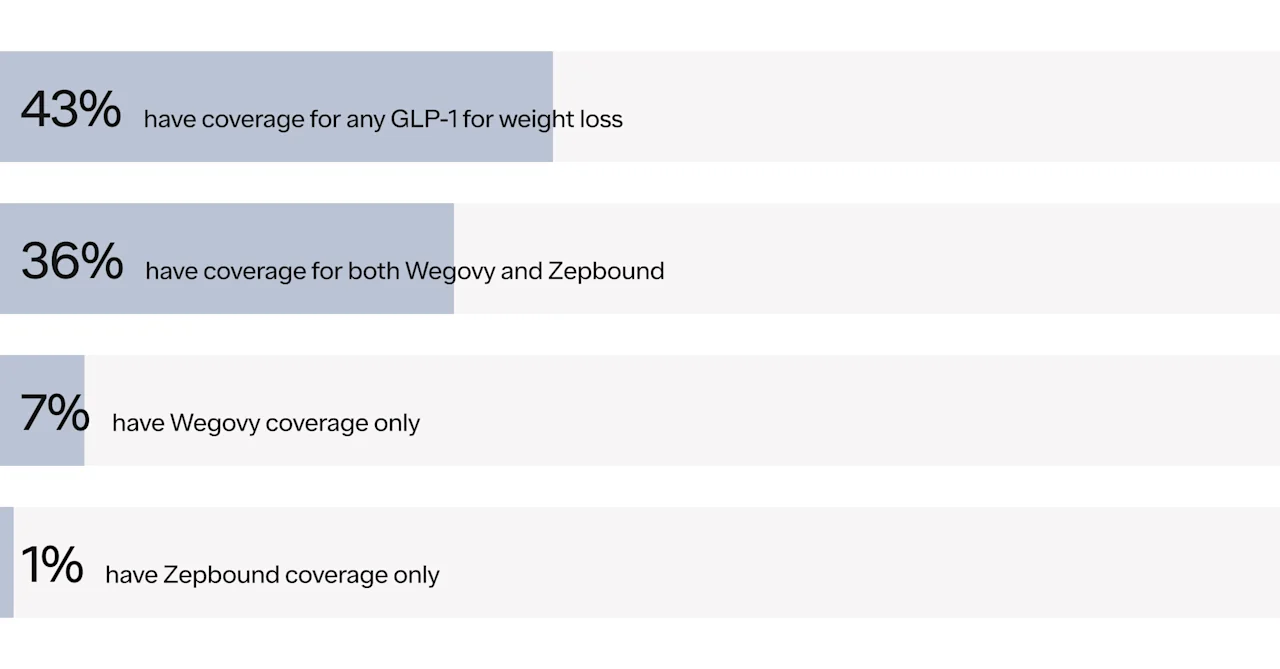Click the unfilled part of the 1% bar
The height and width of the screenshot is (669, 1280).
click(x=850, y=563)
